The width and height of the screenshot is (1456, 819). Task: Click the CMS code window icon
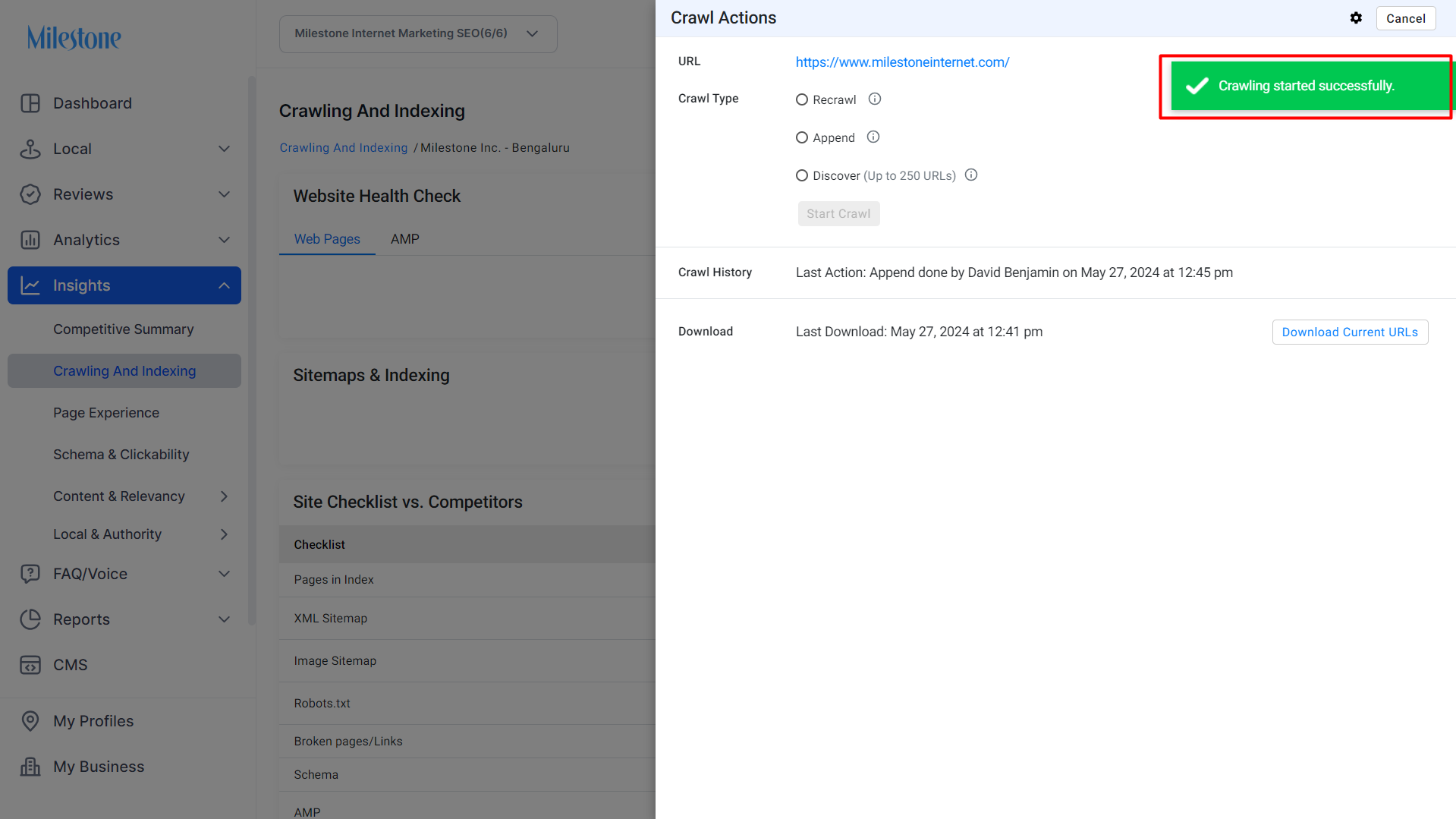[x=30, y=665]
